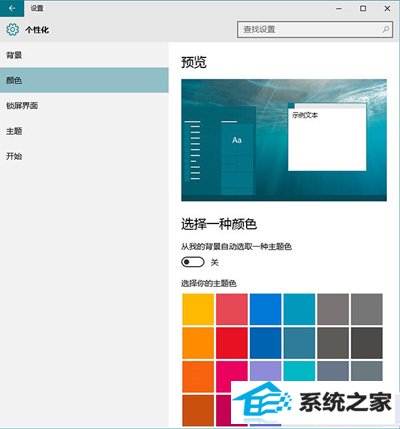Choose the bright red accent swatch

(x=232, y=343)
